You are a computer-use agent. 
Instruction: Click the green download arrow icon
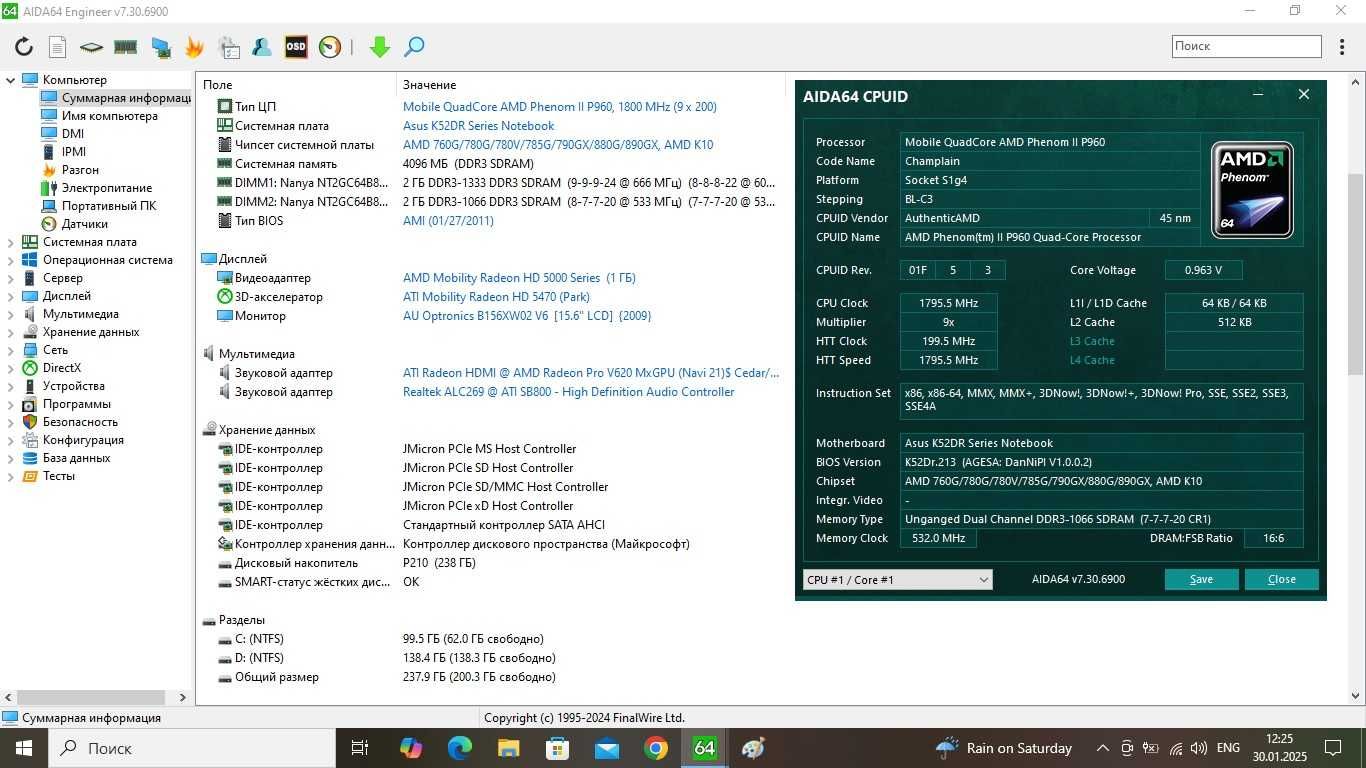coord(380,46)
